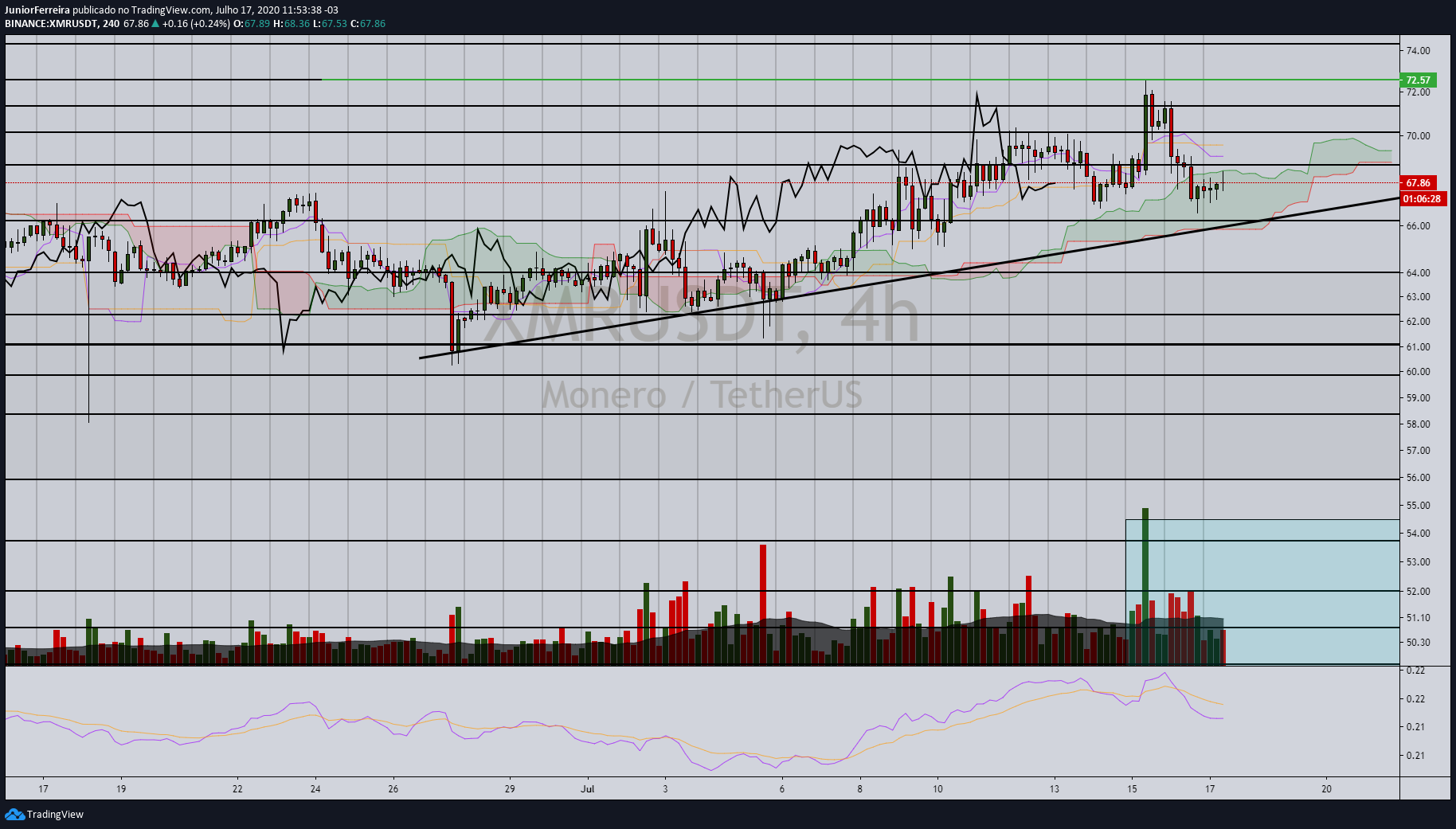Click the 10 date label on time axis

pos(937,788)
